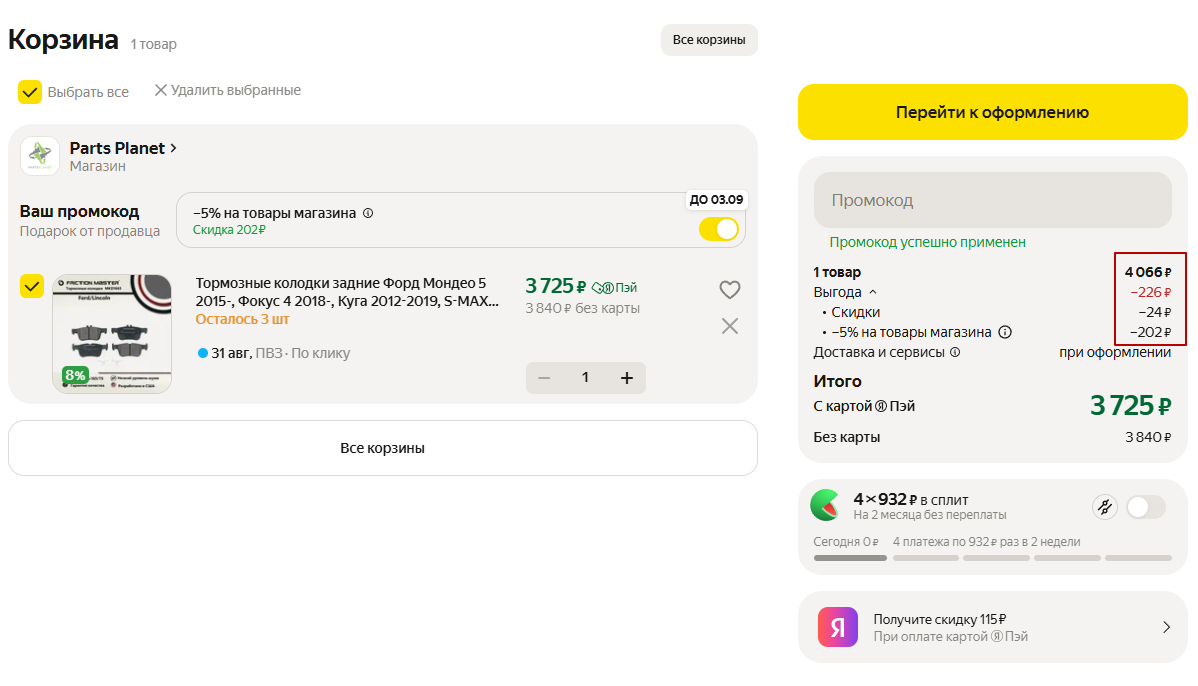Disable the −5% store promo code switch
Image resolution: width=1198 pixels, height=686 pixels.
point(718,229)
